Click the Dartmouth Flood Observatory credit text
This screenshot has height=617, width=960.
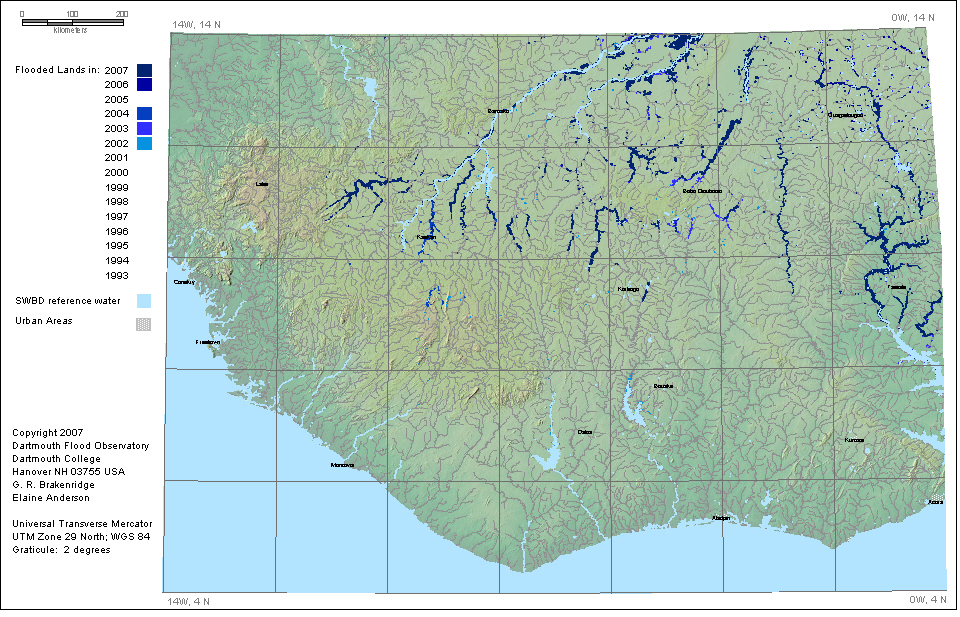tap(80, 446)
